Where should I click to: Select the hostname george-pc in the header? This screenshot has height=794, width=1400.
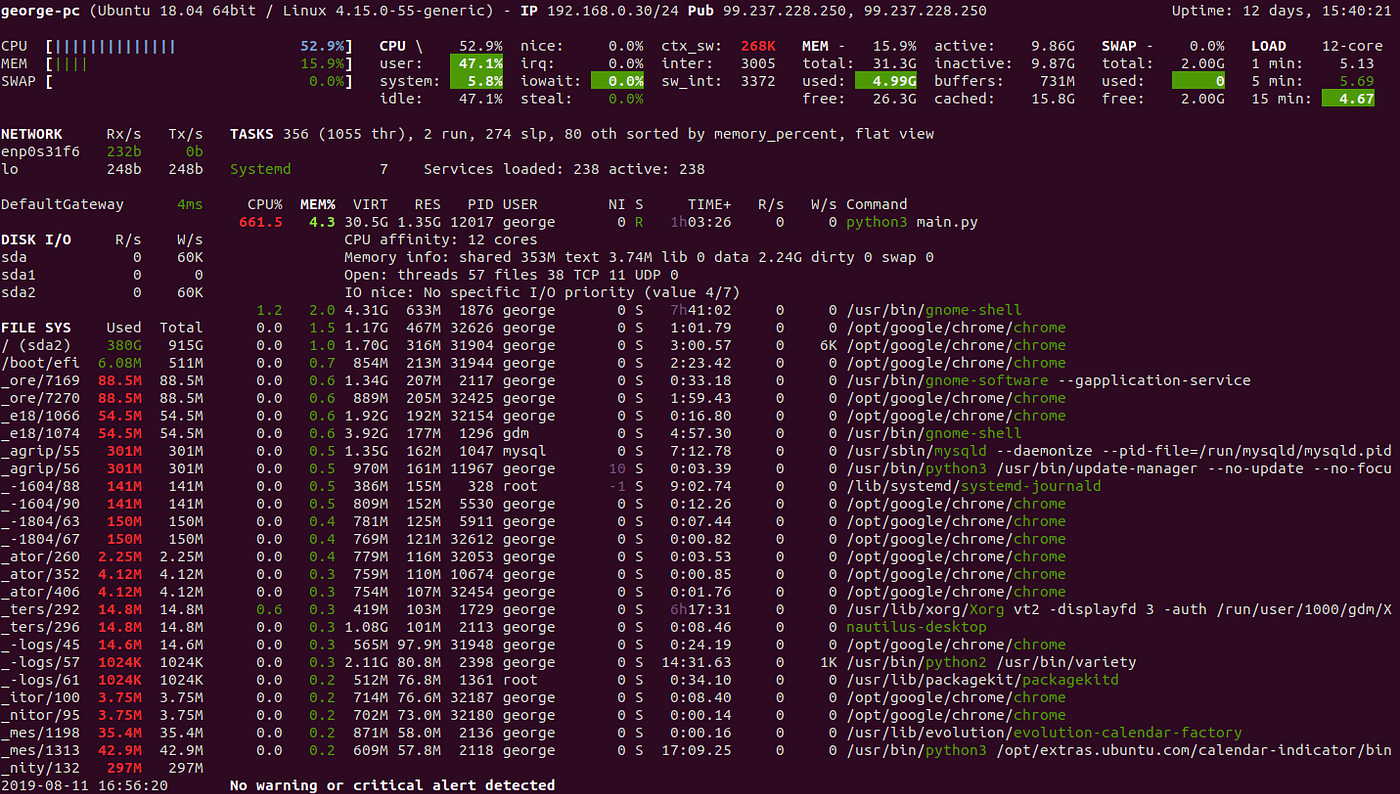[40, 11]
